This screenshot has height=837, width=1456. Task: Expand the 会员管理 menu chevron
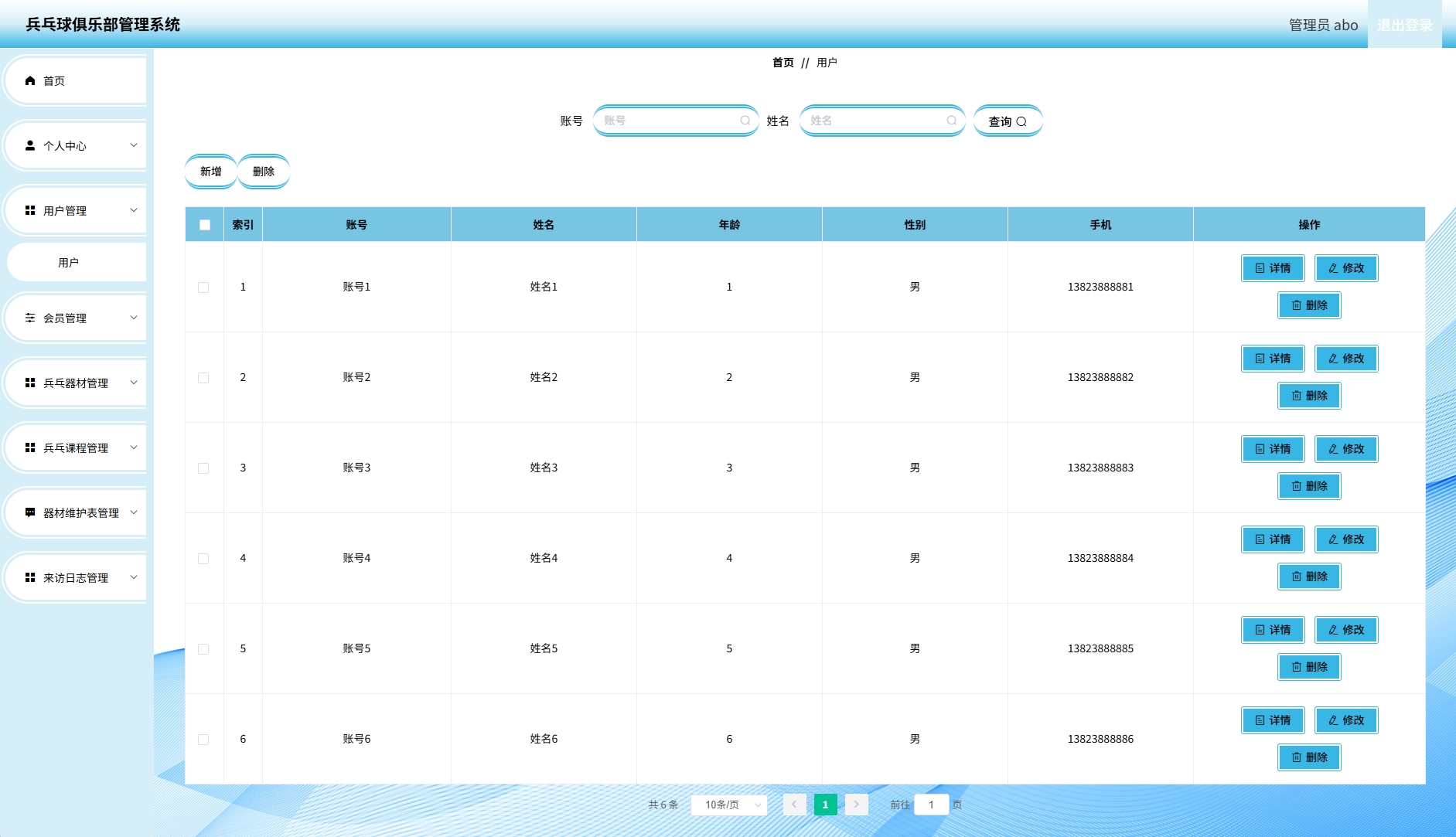pyautogui.click(x=134, y=318)
